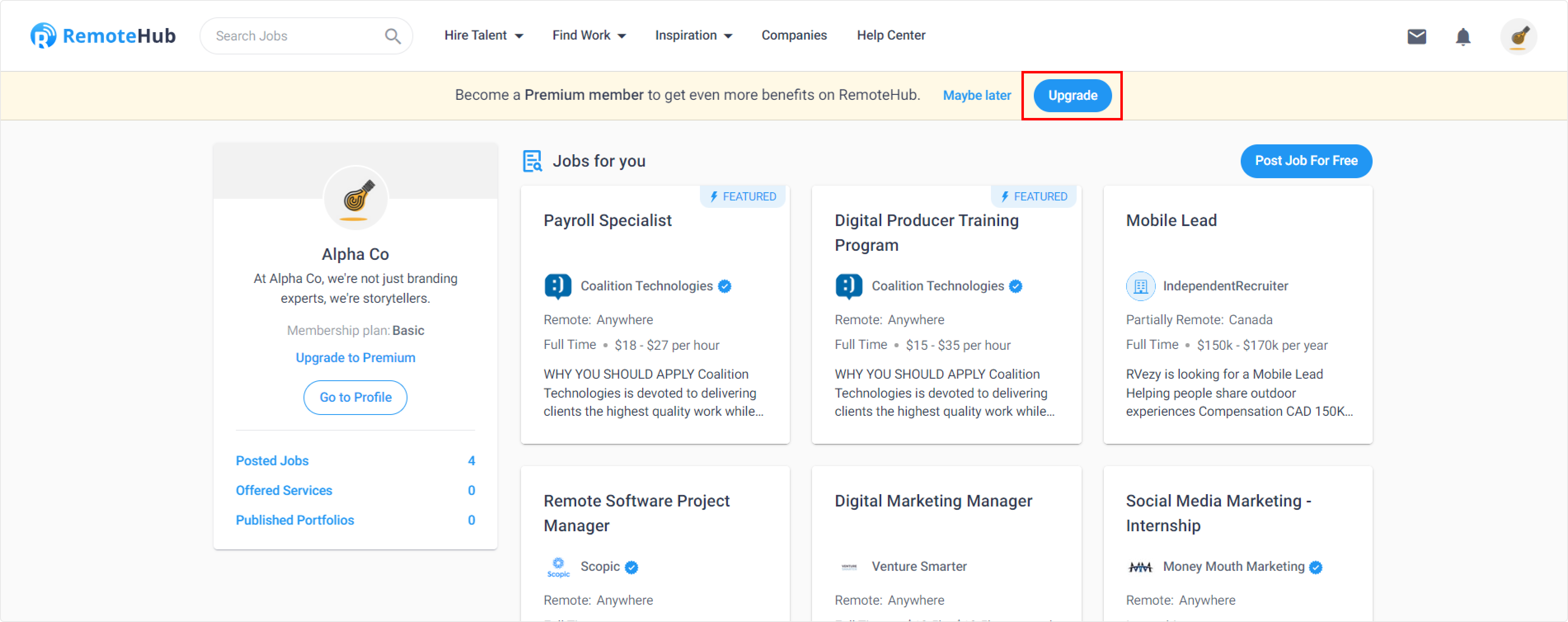Click Posted Jobs count 4
1568x622 pixels.
[471, 461]
